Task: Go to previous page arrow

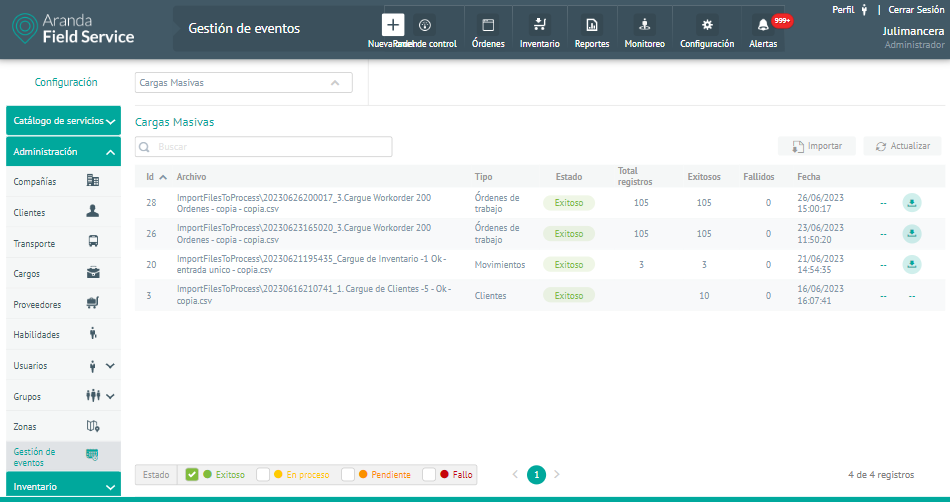Action: (515, 475)
